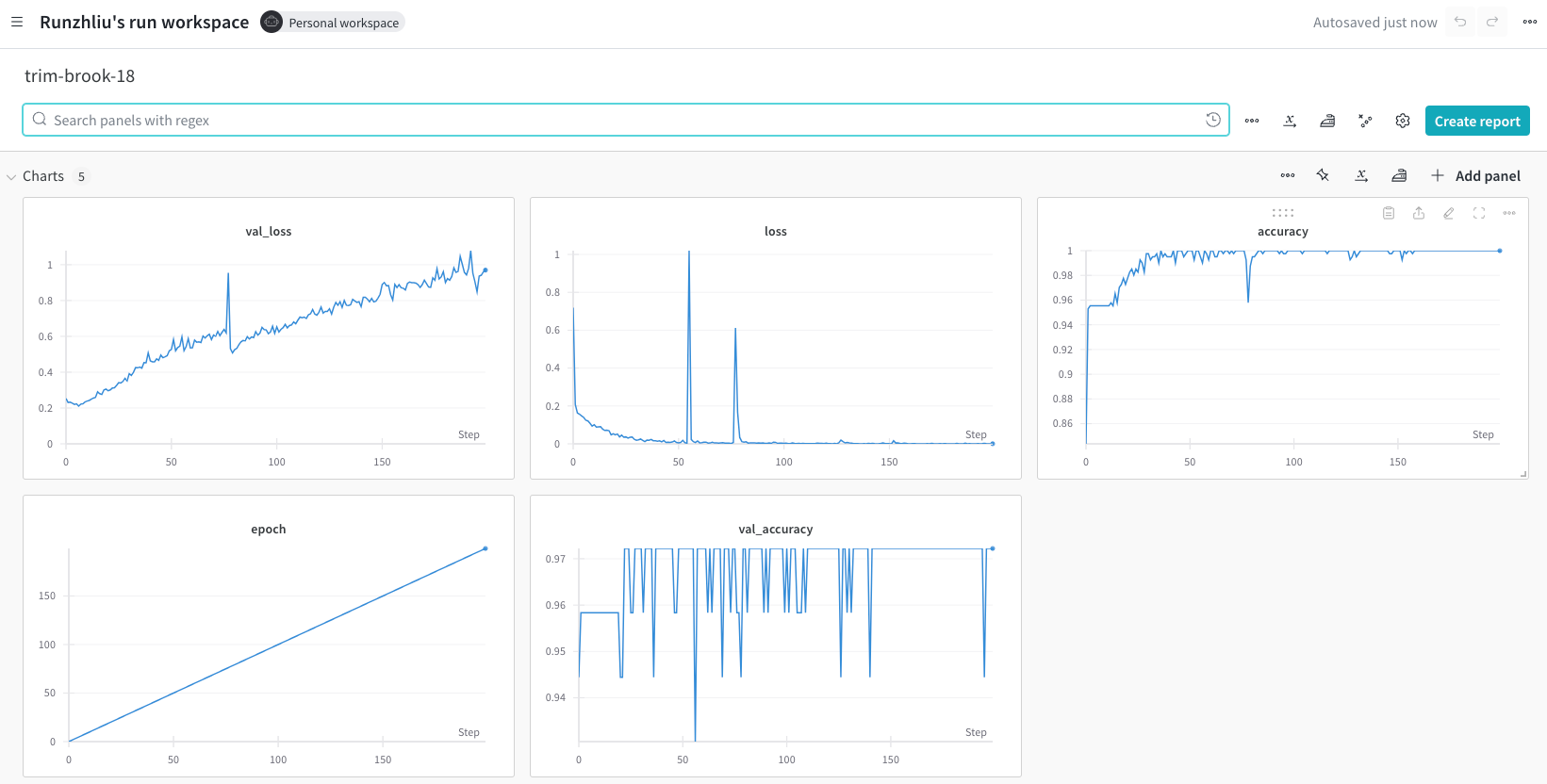Screen dimensions: 1547x784
Task: Open the workspace settings gear
Action: (1403, 121)
